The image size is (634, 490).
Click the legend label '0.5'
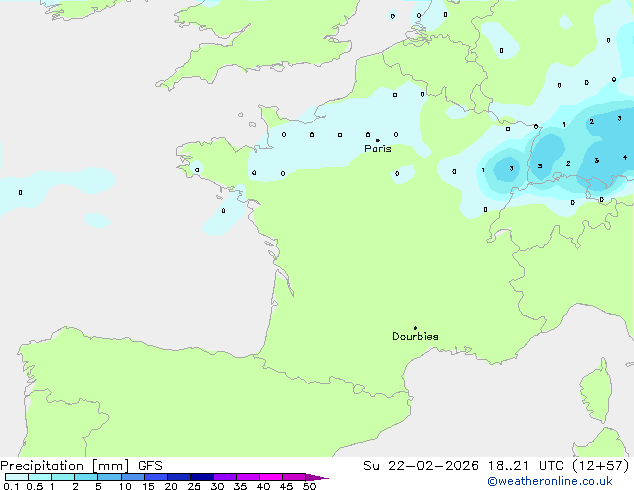point(35,486)
